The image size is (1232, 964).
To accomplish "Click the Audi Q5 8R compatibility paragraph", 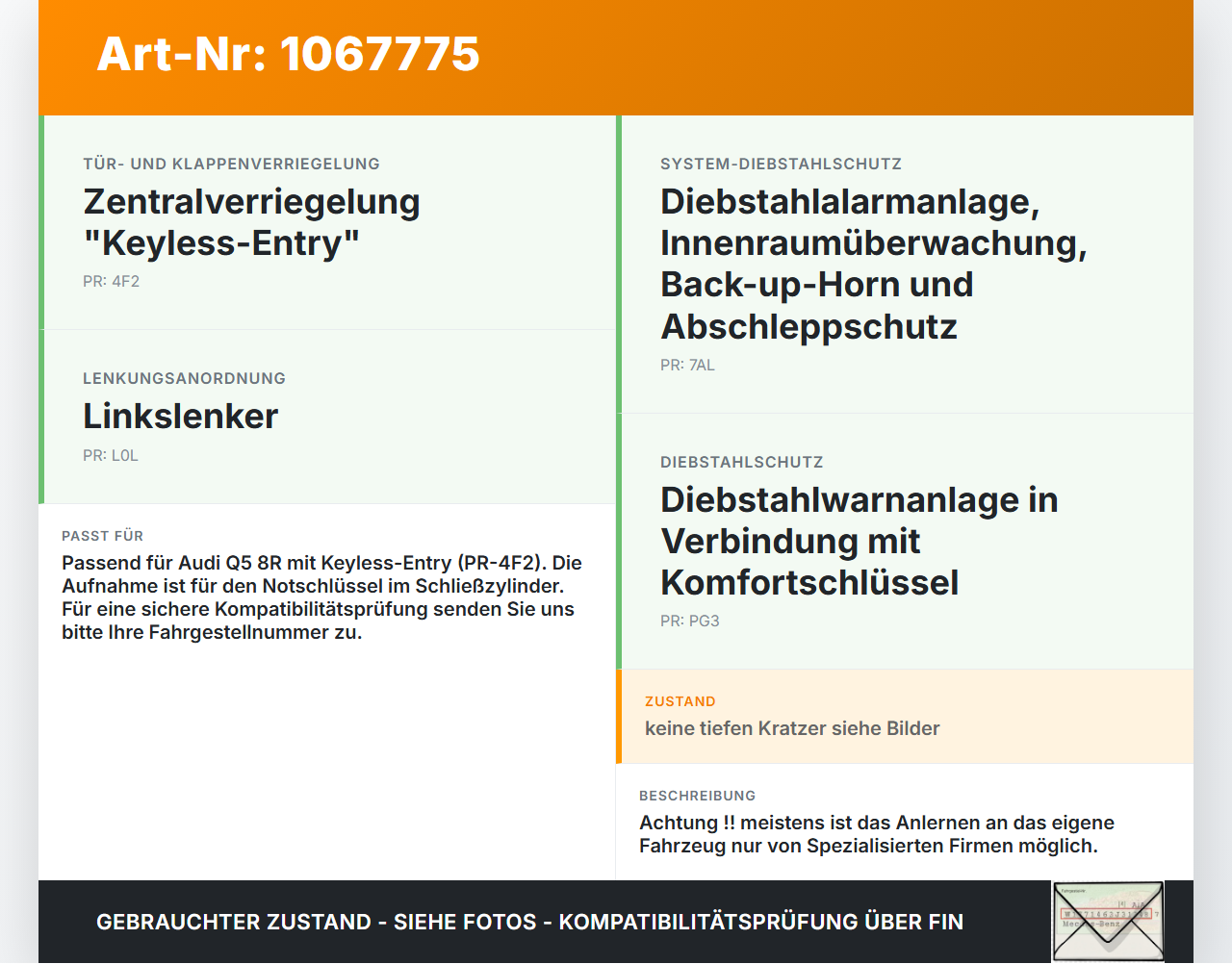I will [321, 597].
